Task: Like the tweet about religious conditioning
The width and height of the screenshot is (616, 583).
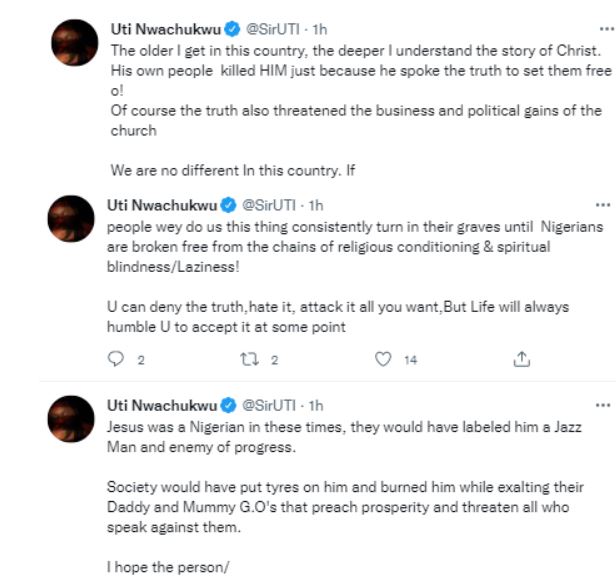Action: coord(382,360)
